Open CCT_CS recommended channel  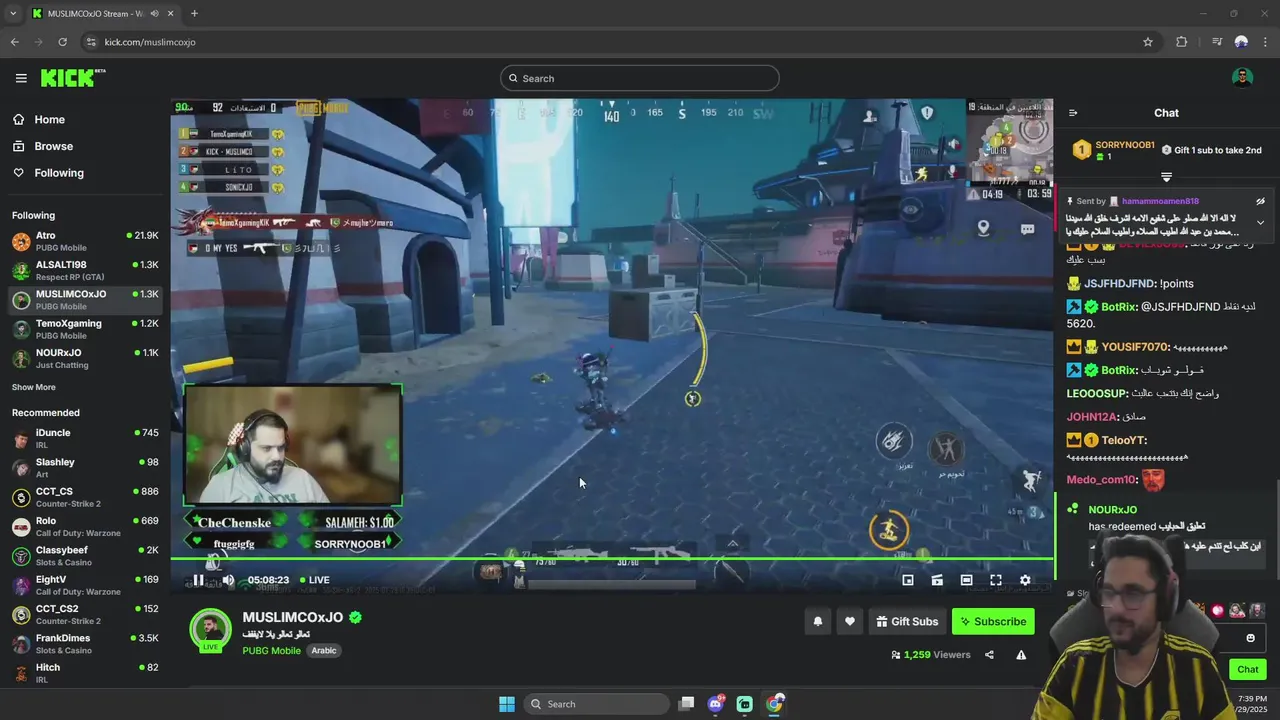pyautogui.click(x=85, y=497)
